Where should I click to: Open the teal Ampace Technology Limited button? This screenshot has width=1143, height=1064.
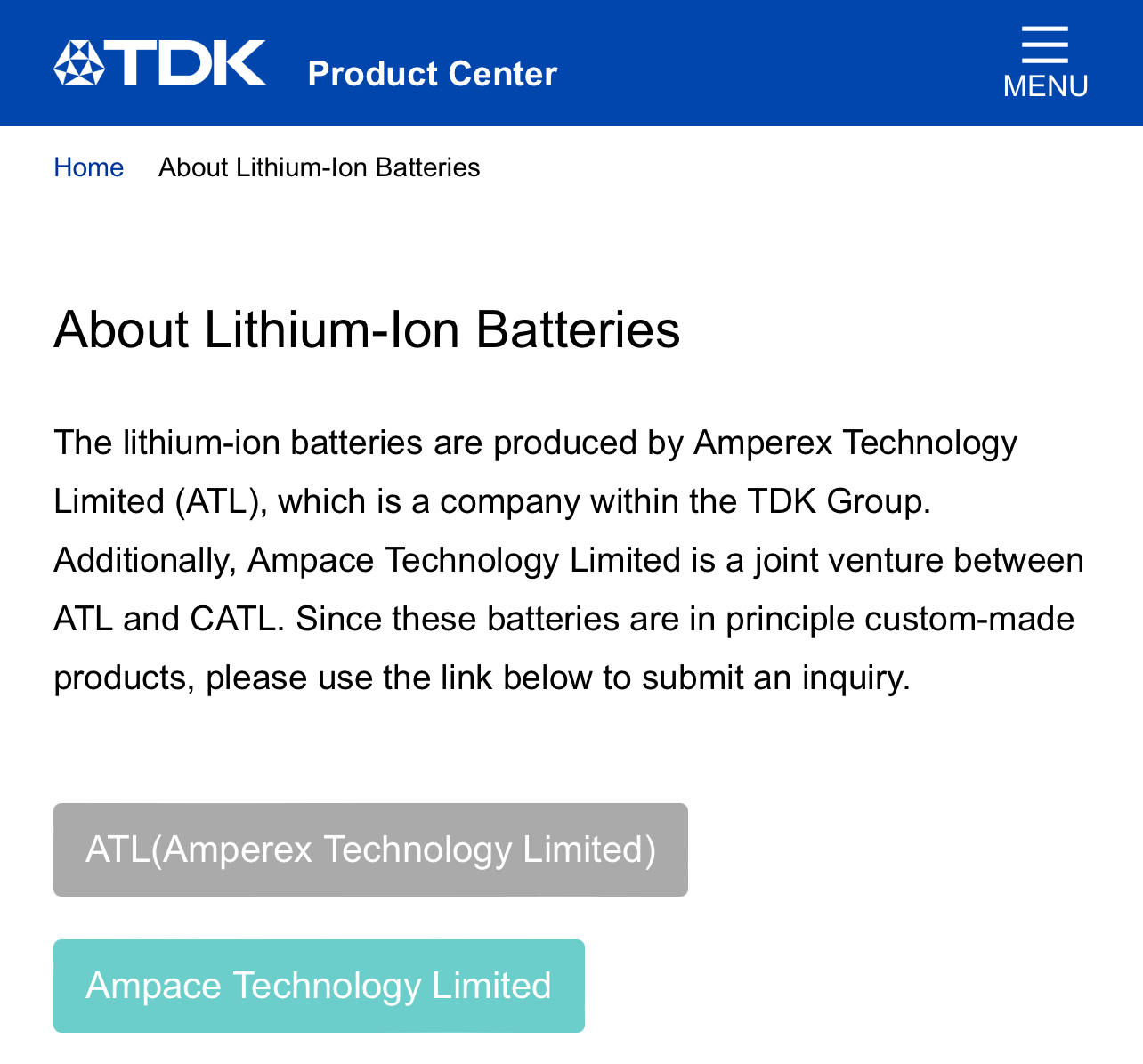point(319,986)
